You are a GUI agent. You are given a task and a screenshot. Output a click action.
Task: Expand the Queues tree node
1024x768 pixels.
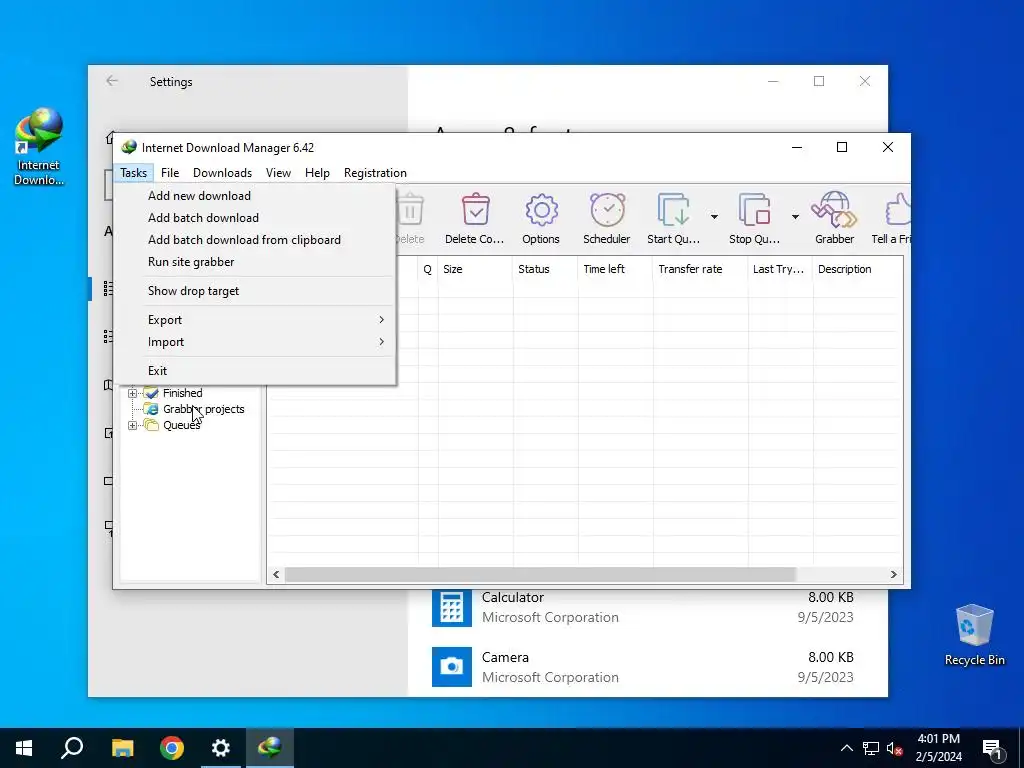[133, 425]
